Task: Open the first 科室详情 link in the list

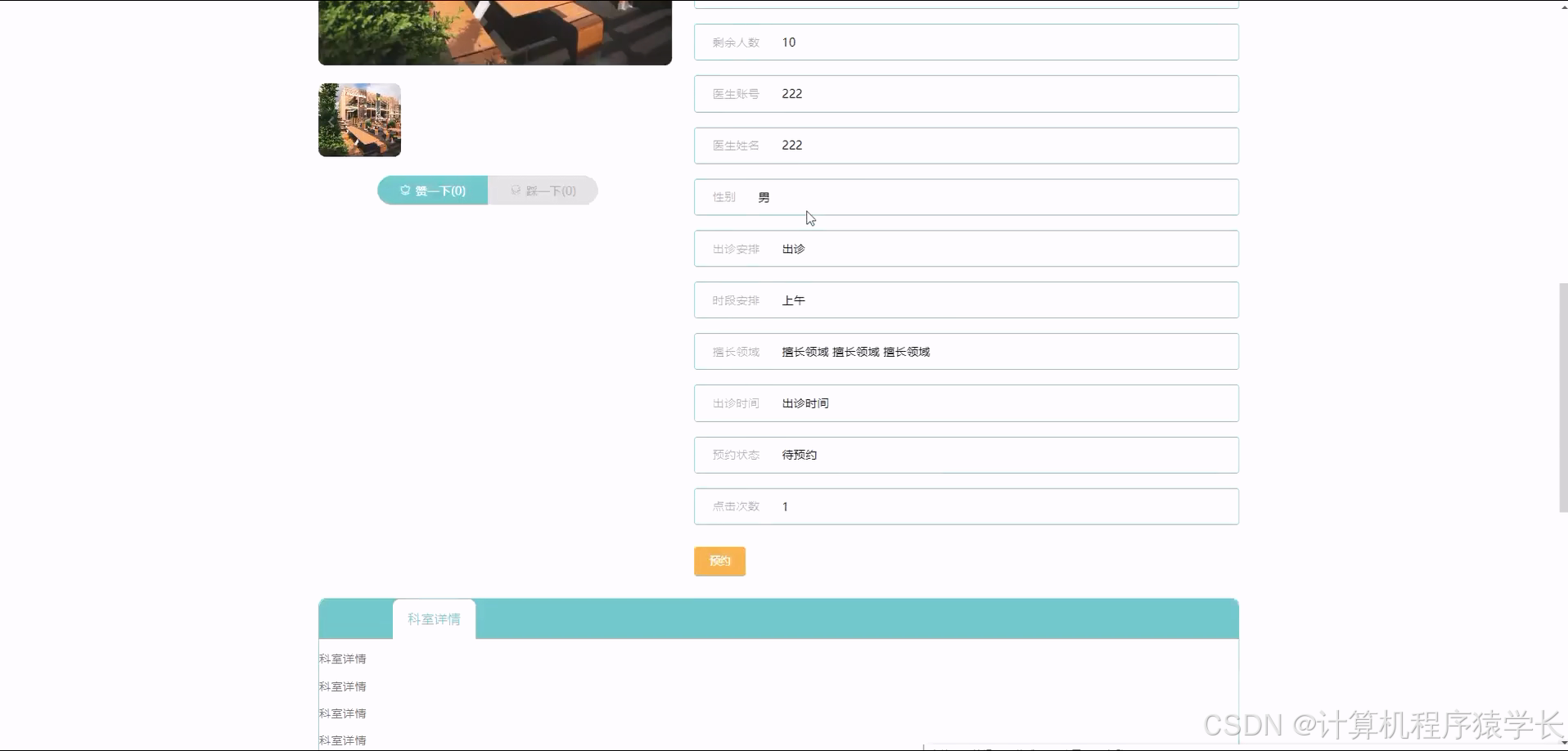Action: [x=342, y=658]
